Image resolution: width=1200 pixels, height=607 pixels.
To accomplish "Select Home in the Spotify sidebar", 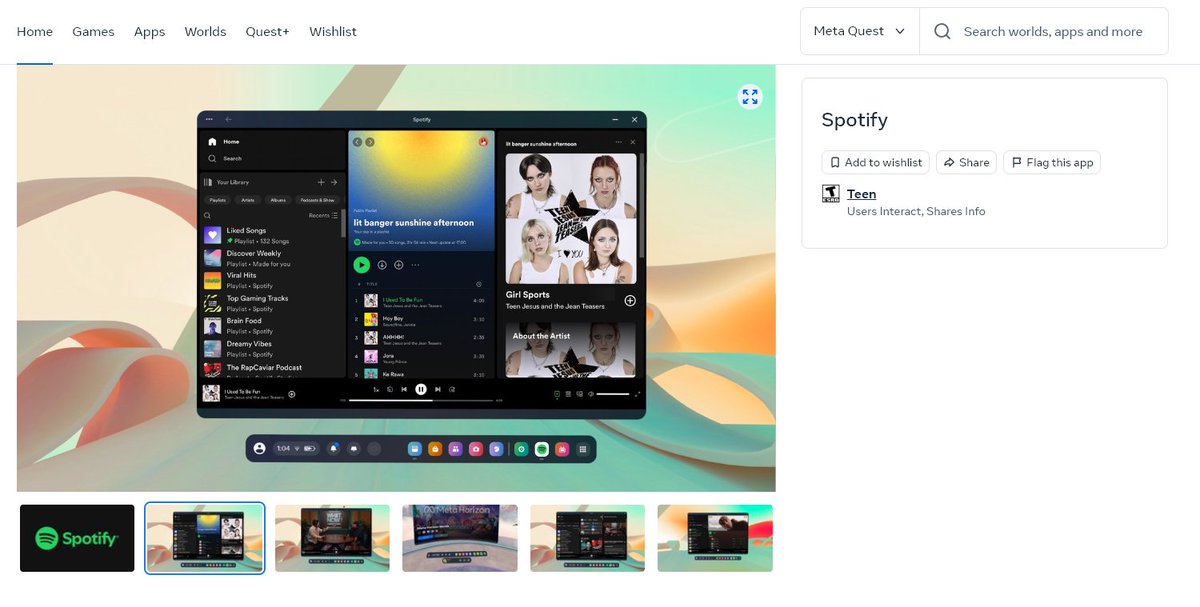I will pyautogui.click(x=228, y=141).
